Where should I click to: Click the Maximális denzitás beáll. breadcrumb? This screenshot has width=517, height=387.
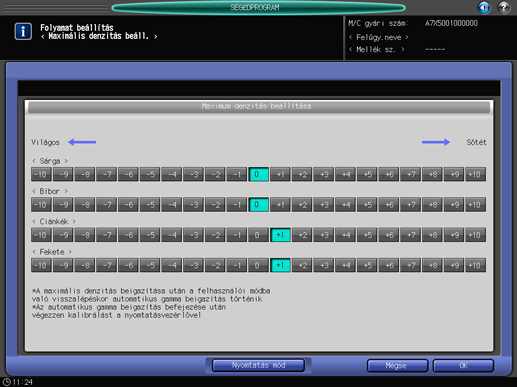click(99, 36)
